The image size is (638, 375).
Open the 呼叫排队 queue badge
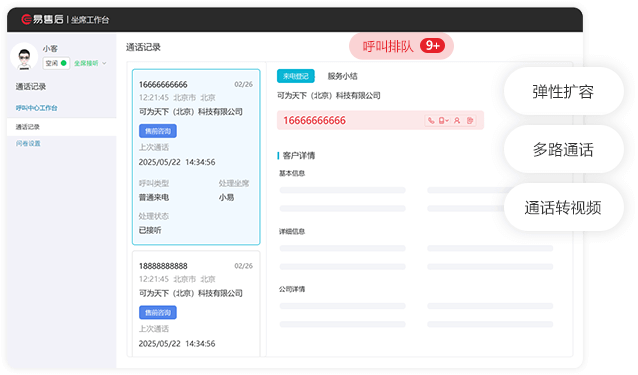point(401,46)
